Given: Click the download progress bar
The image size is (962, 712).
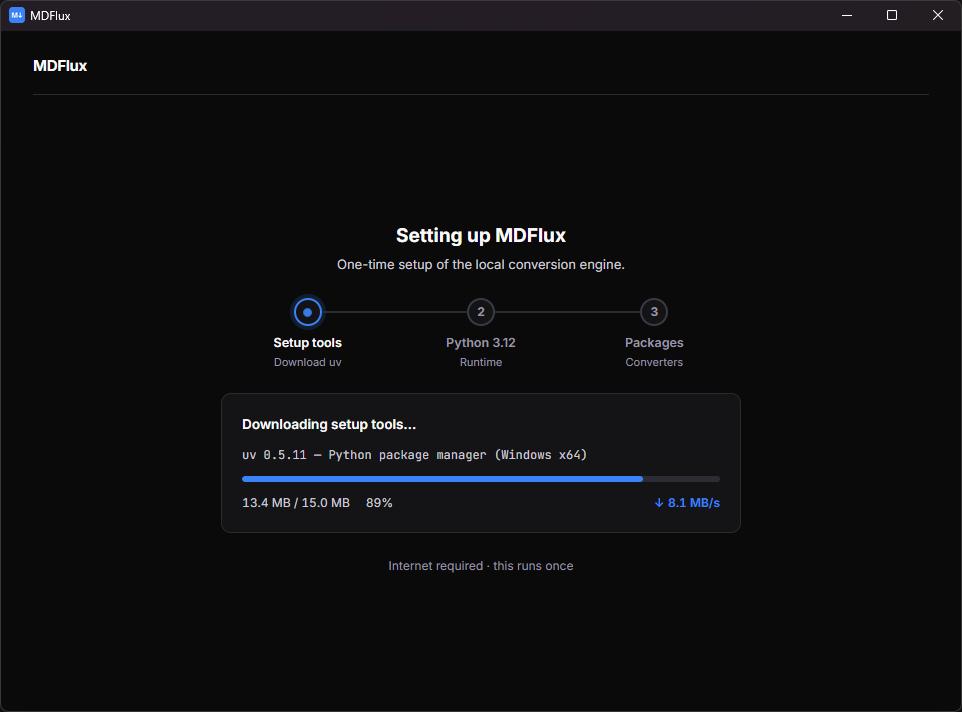Looking at the screenshot, I should click(481, 479).
